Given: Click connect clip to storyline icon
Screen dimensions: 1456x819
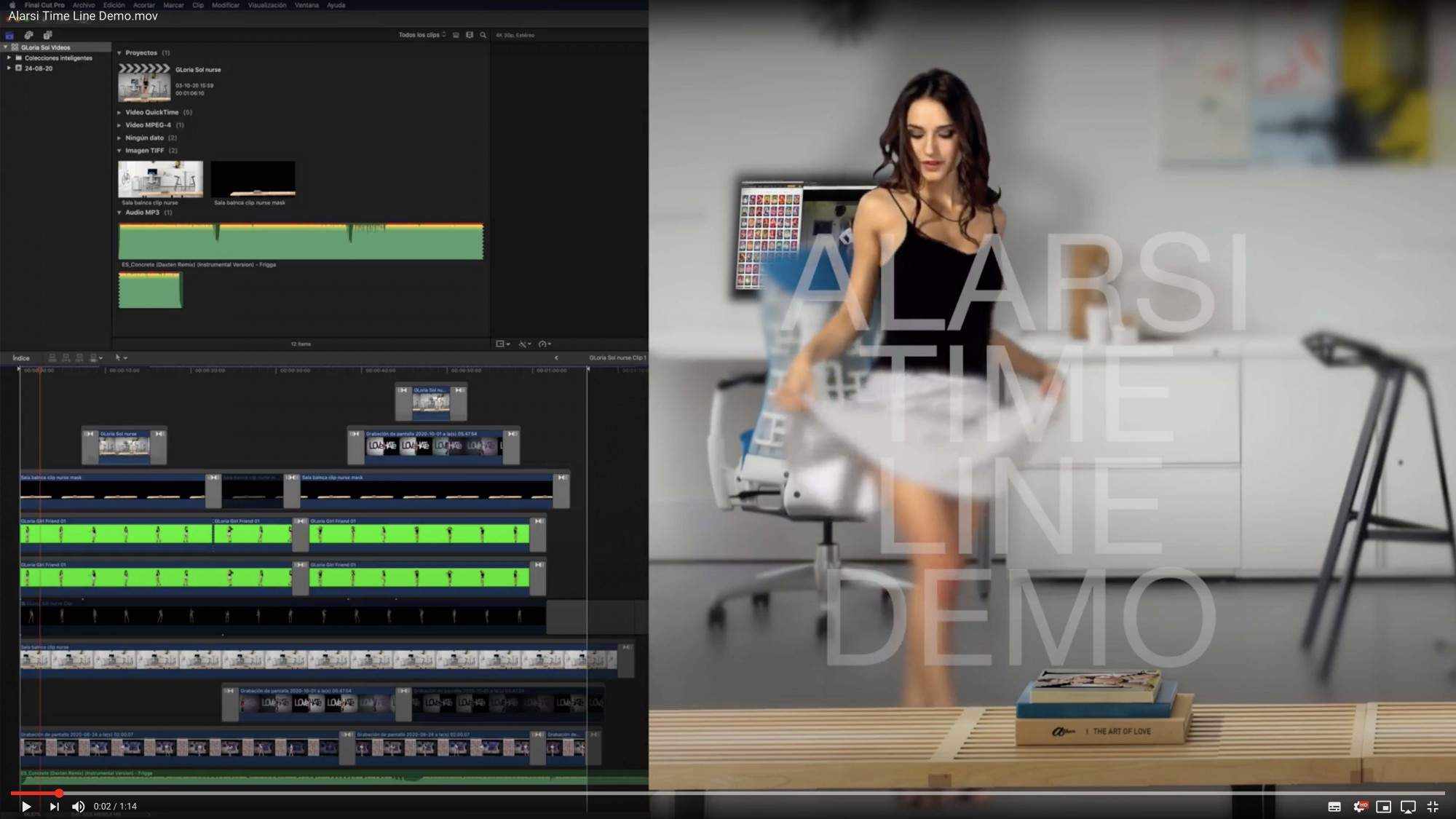Looking at the screenshot, I should coord(52,358).
